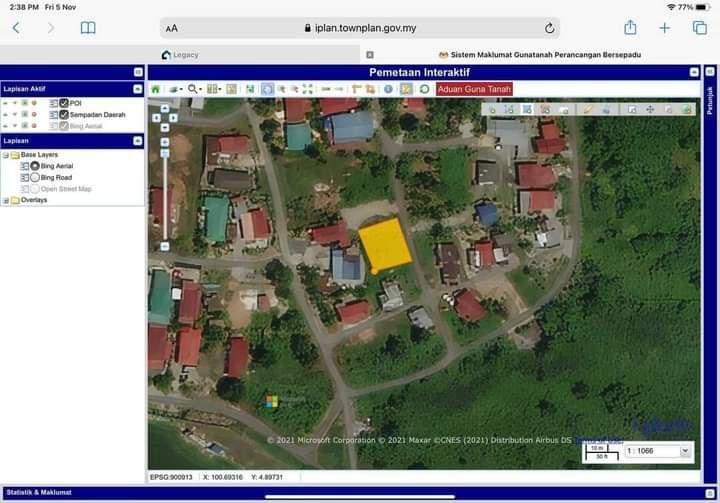The width and height of the screenshot is (720, 503).
Task: Open the map scale dropdown
Action: [x=685, y=451]
